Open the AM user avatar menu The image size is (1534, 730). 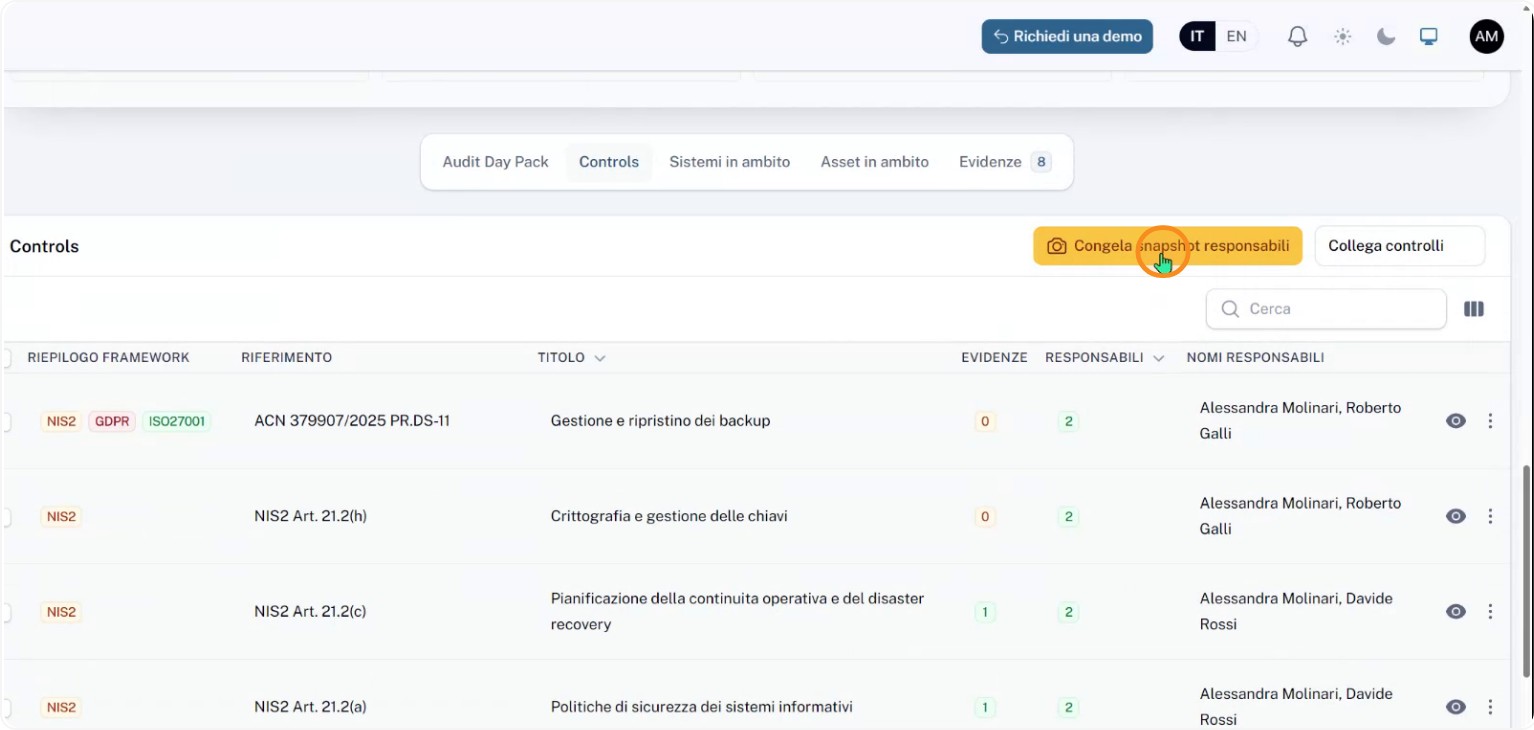pyautogui.click(x=1487, y=37)
